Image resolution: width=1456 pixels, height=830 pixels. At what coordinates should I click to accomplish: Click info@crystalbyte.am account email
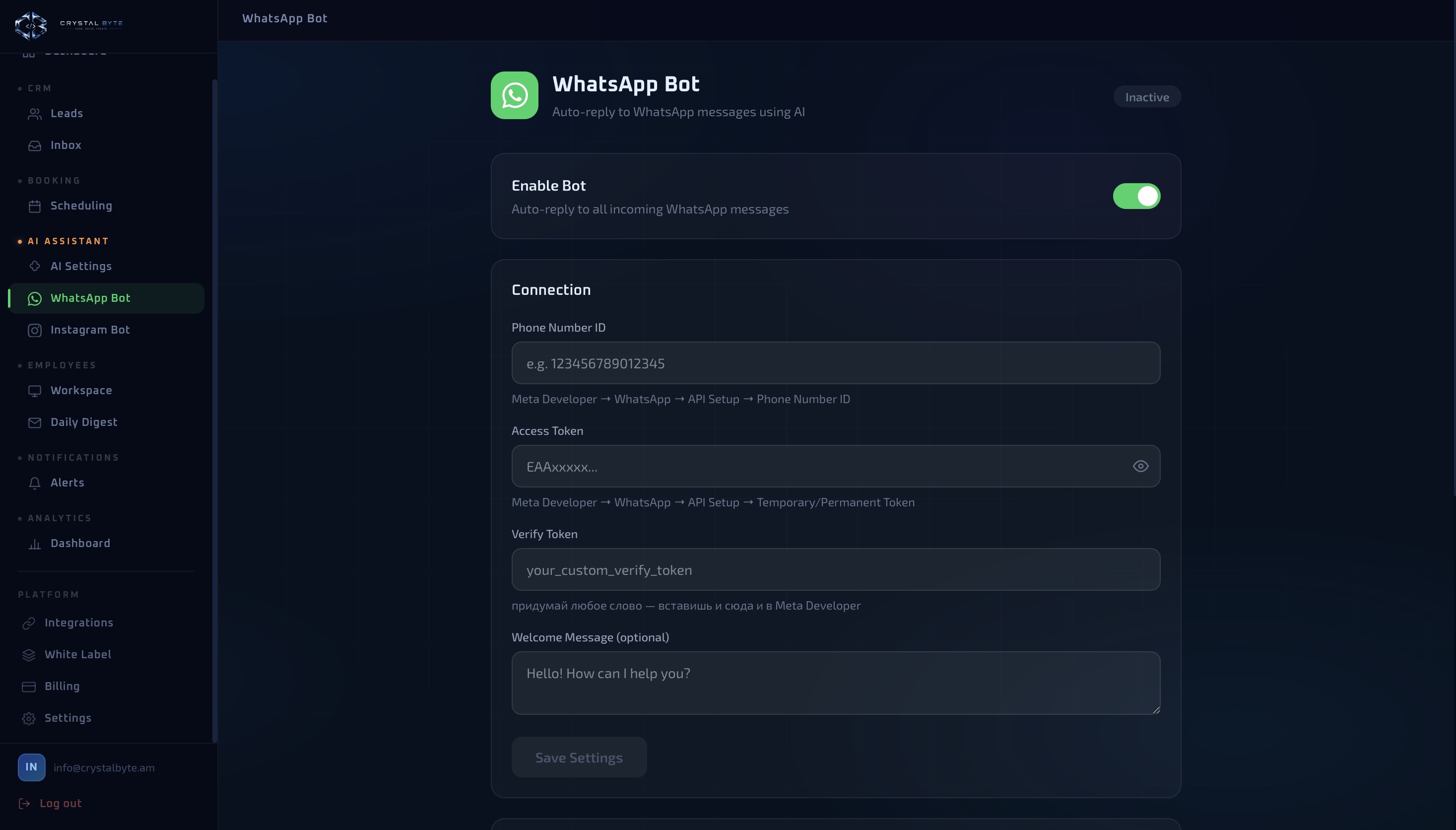(x=104, y=768)
